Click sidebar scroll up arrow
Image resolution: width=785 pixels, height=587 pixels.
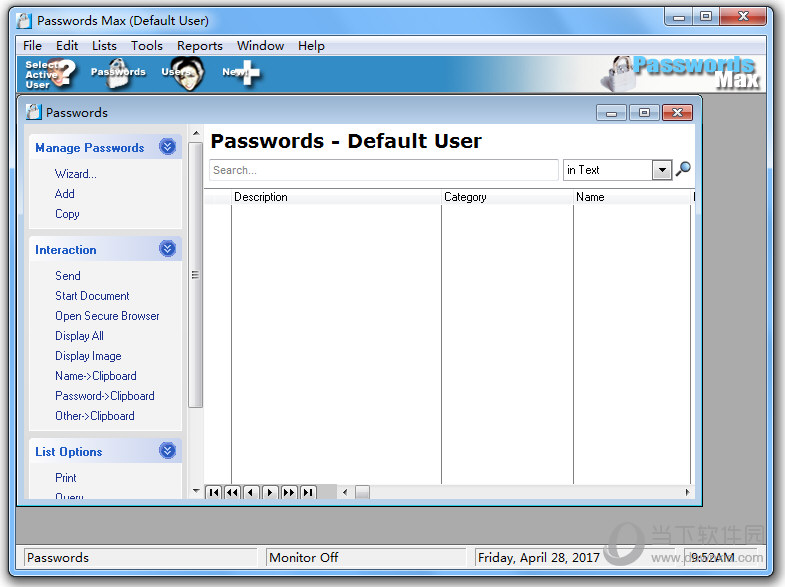tap(196, 133)
